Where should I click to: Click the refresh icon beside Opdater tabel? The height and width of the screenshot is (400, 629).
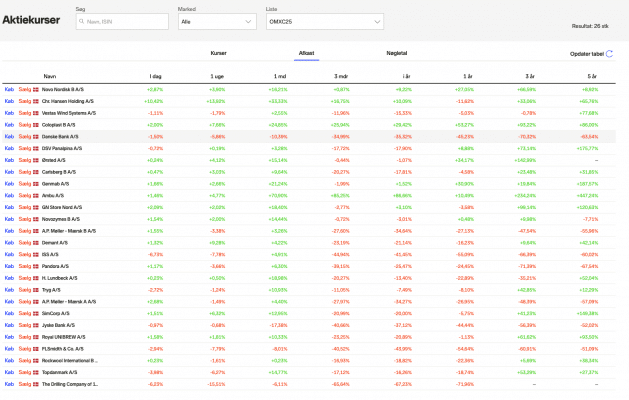point(610,54)
